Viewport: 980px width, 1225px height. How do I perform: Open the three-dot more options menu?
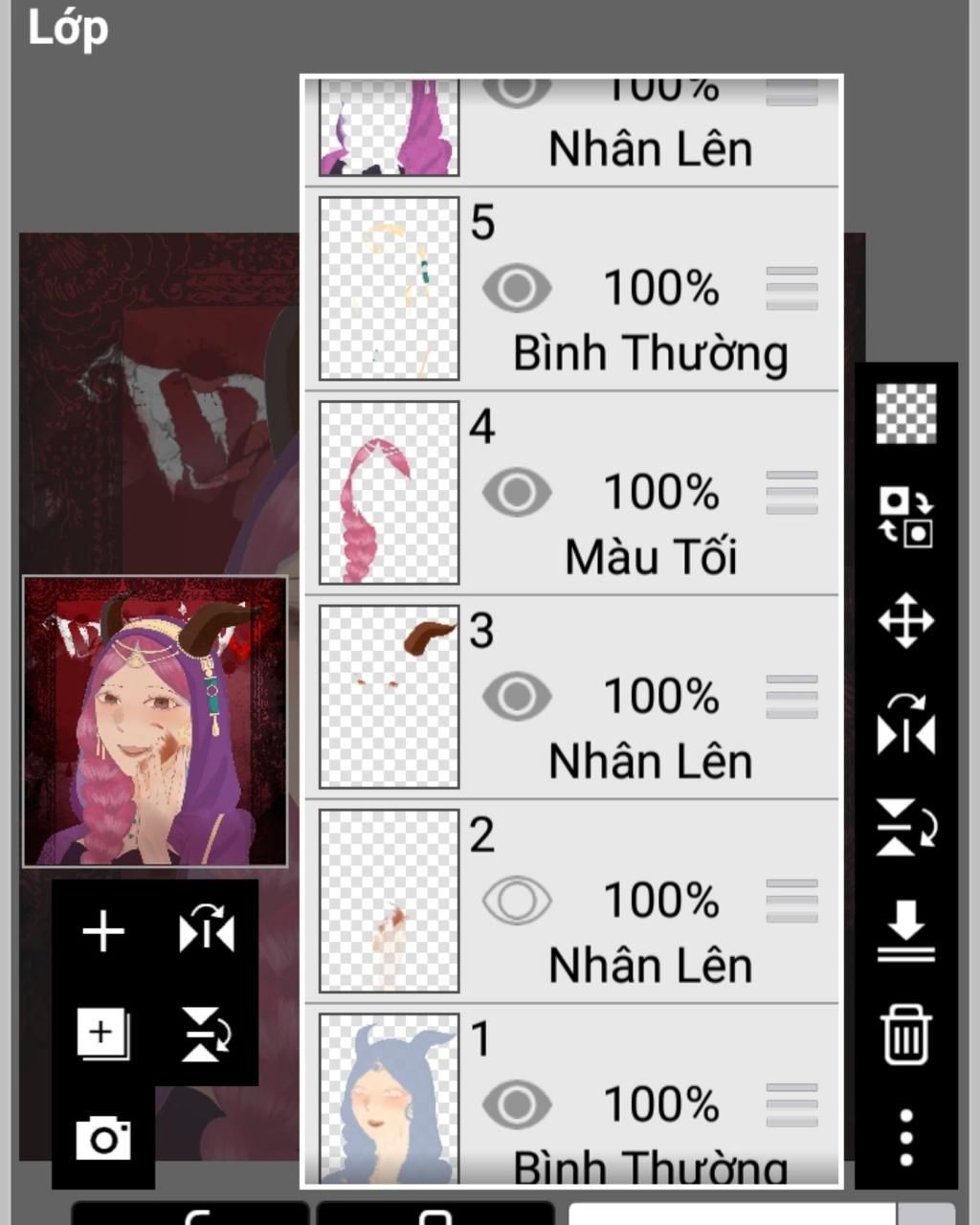[x=906, y=1138]
